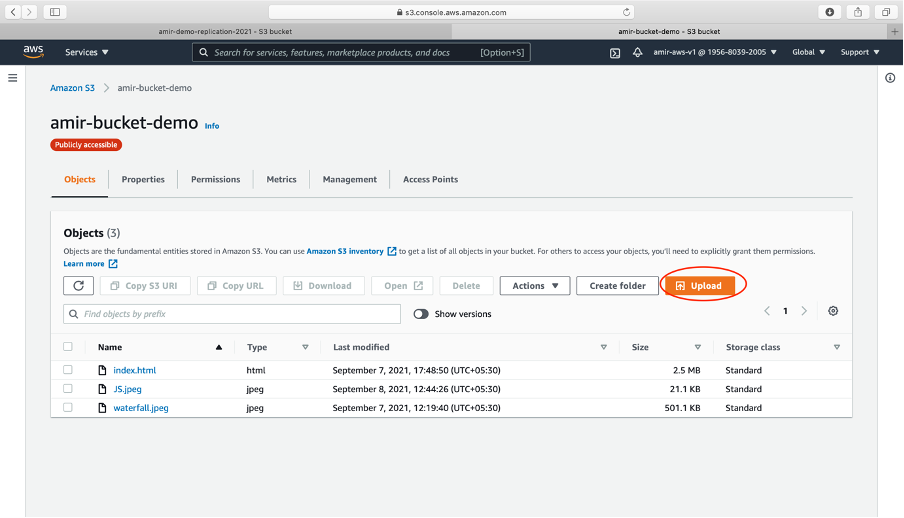
Task: Open the waterfall.jpeg object link
Action: click(x=141, y=408)
